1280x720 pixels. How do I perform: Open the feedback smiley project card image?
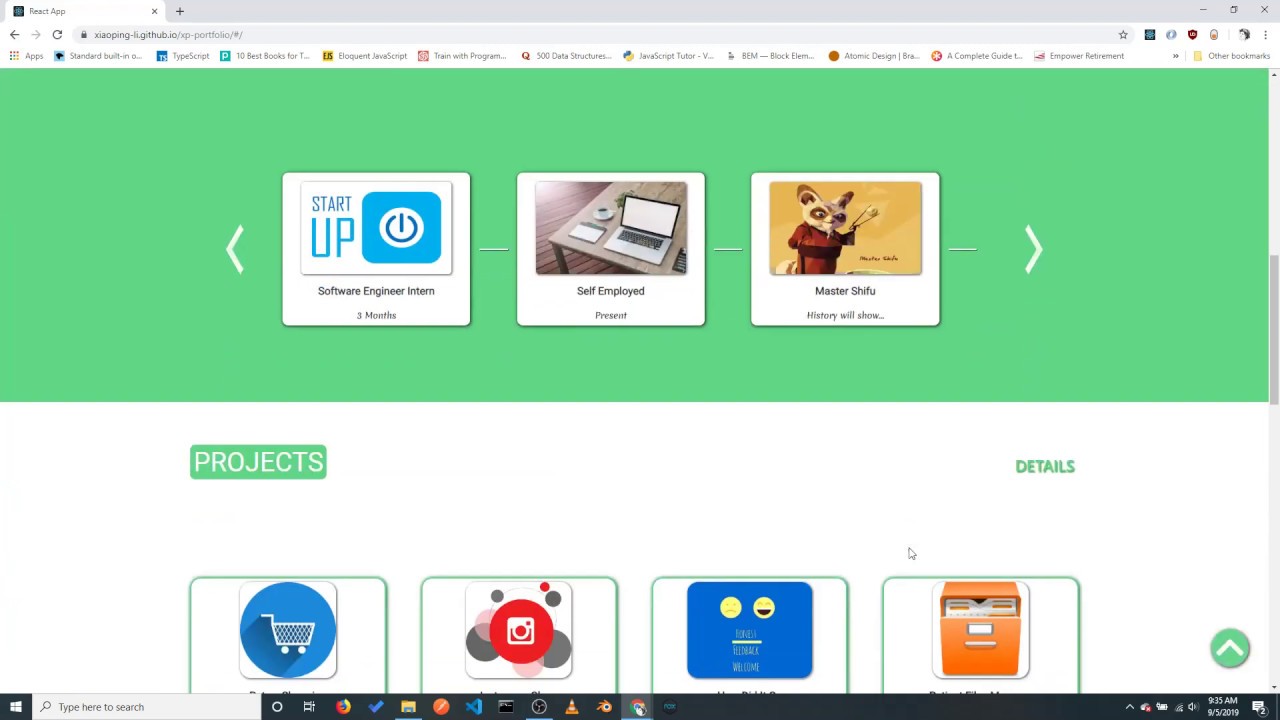750,630
